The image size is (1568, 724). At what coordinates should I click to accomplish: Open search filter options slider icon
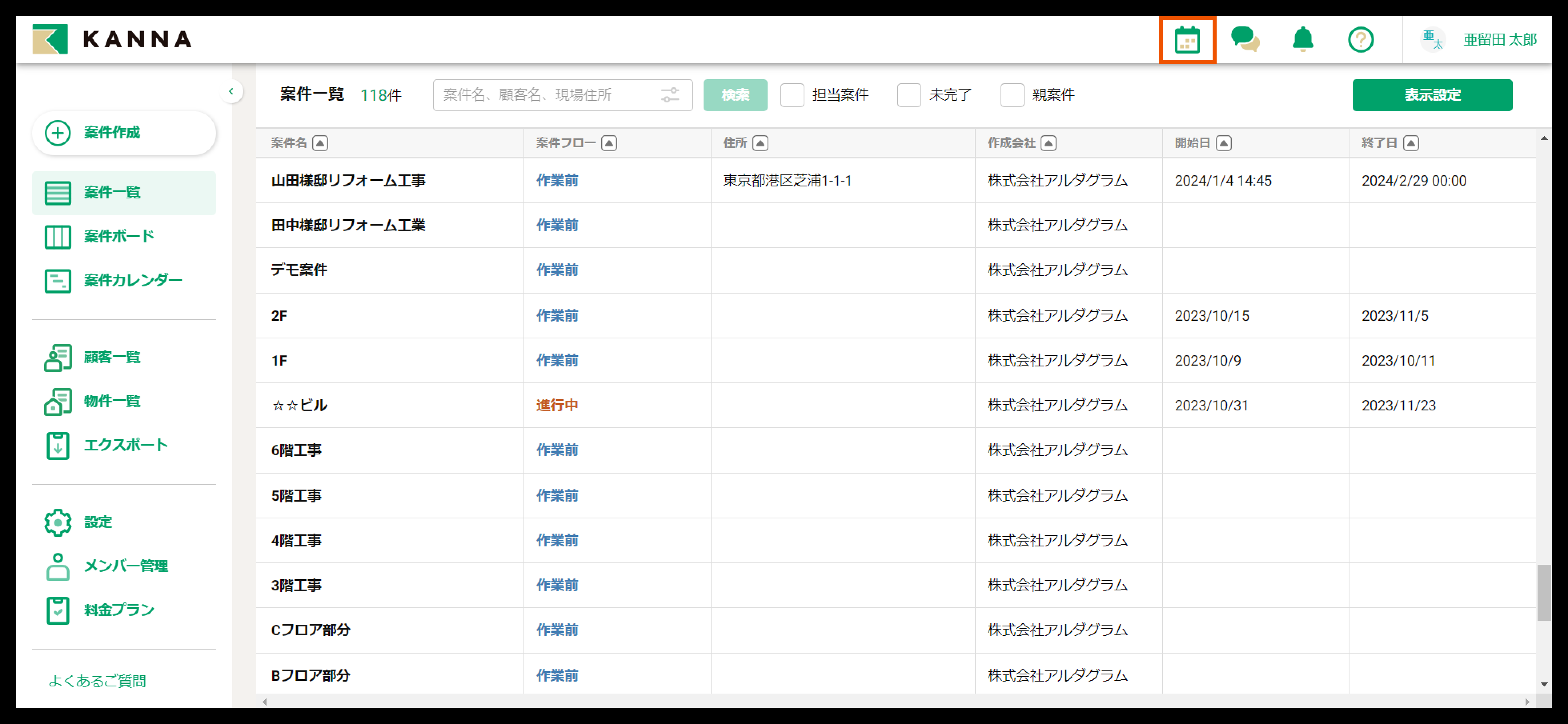pos(670,95)
